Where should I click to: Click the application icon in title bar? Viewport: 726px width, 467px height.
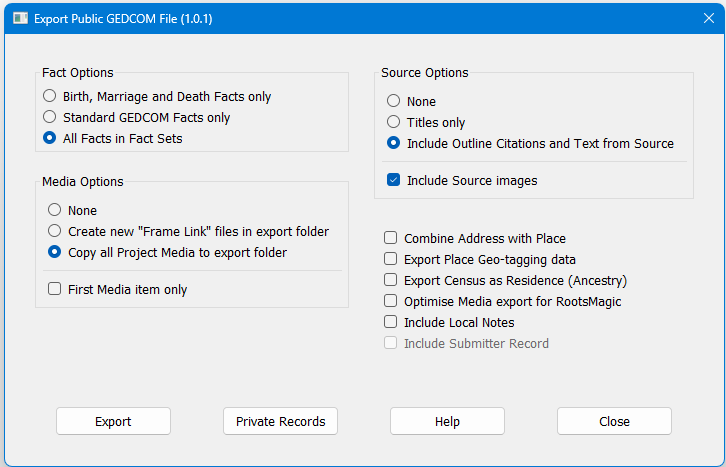click(20, 18)
